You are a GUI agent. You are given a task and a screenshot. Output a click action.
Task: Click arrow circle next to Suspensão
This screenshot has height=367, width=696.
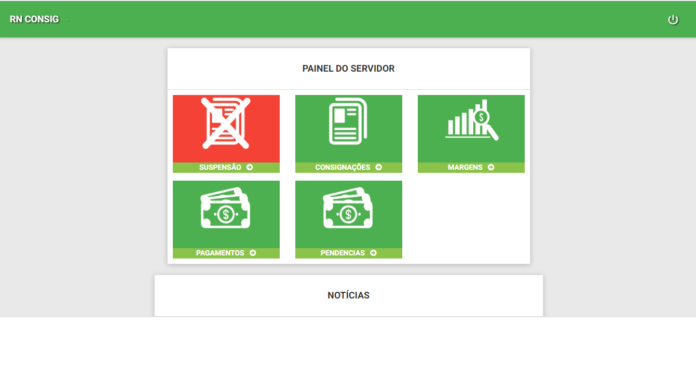[250, 167]
